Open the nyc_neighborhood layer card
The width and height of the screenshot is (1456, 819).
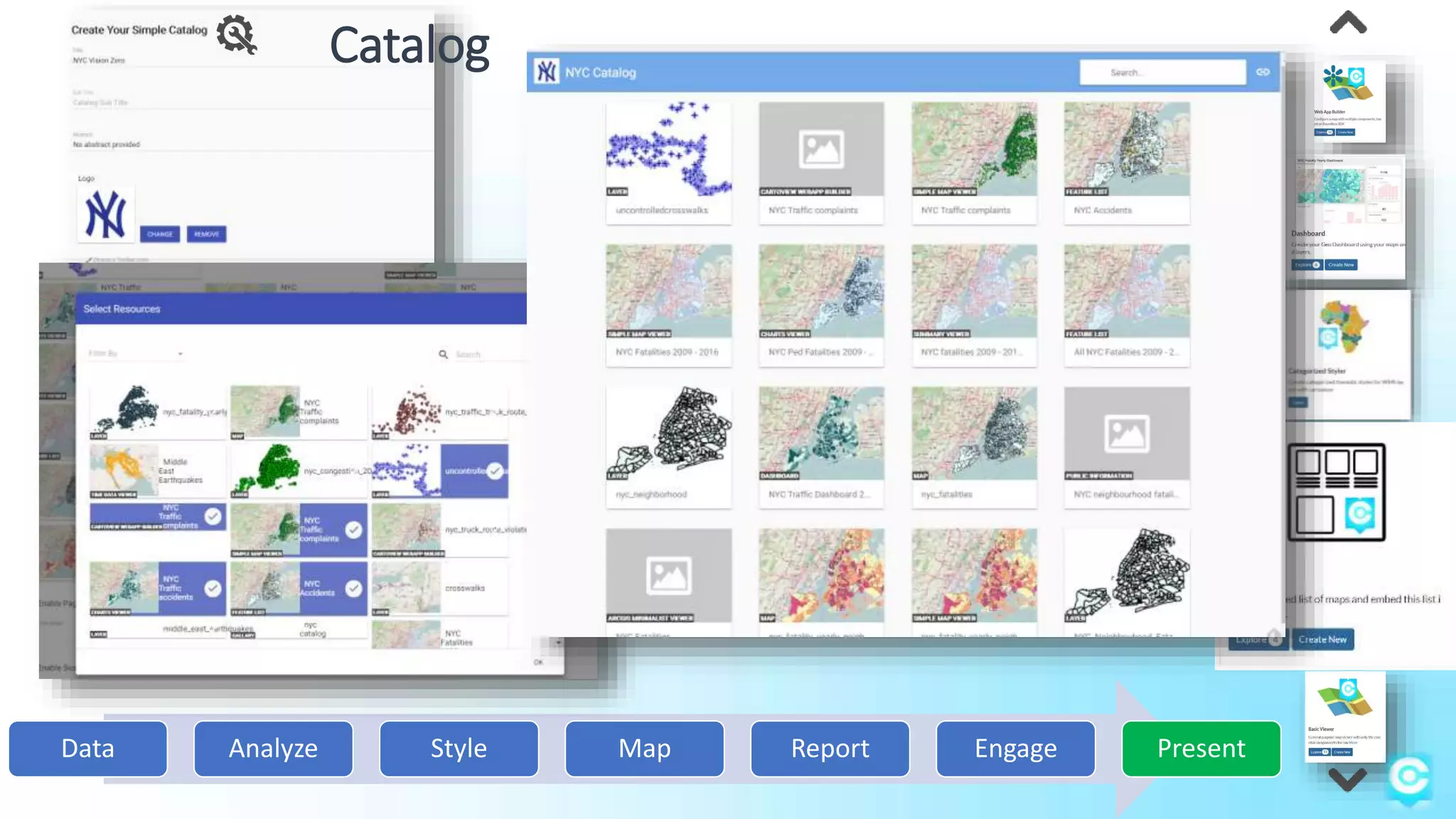(x=668, y=447)
